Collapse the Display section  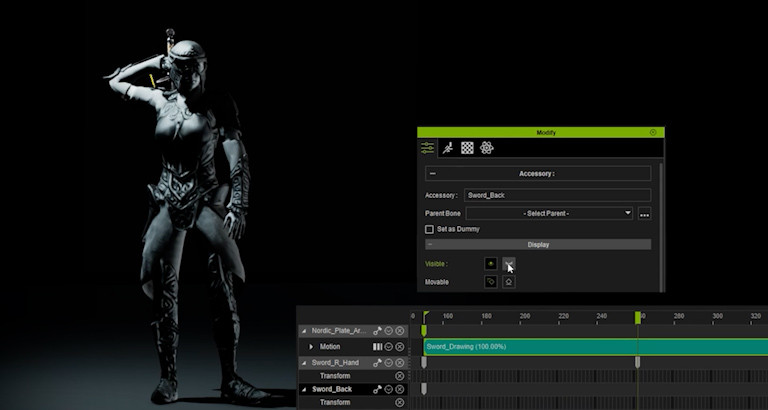click(x=430, y=244)
